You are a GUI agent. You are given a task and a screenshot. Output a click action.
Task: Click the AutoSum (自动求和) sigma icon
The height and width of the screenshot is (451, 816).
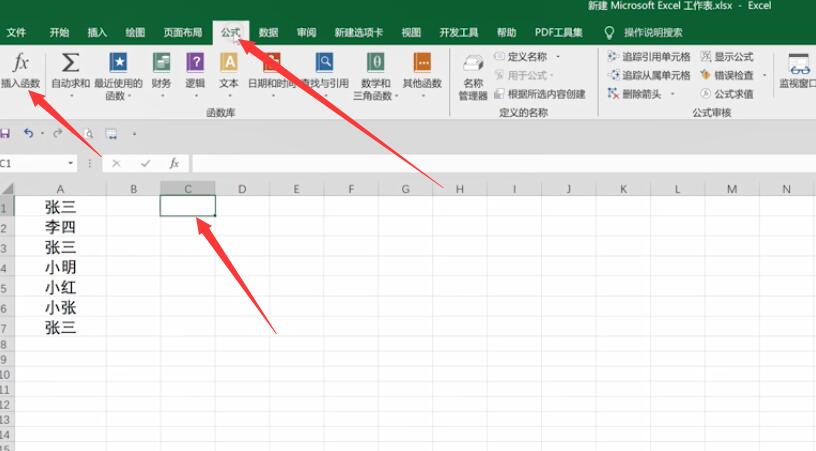pyautogui.click(x=70, y=63)
